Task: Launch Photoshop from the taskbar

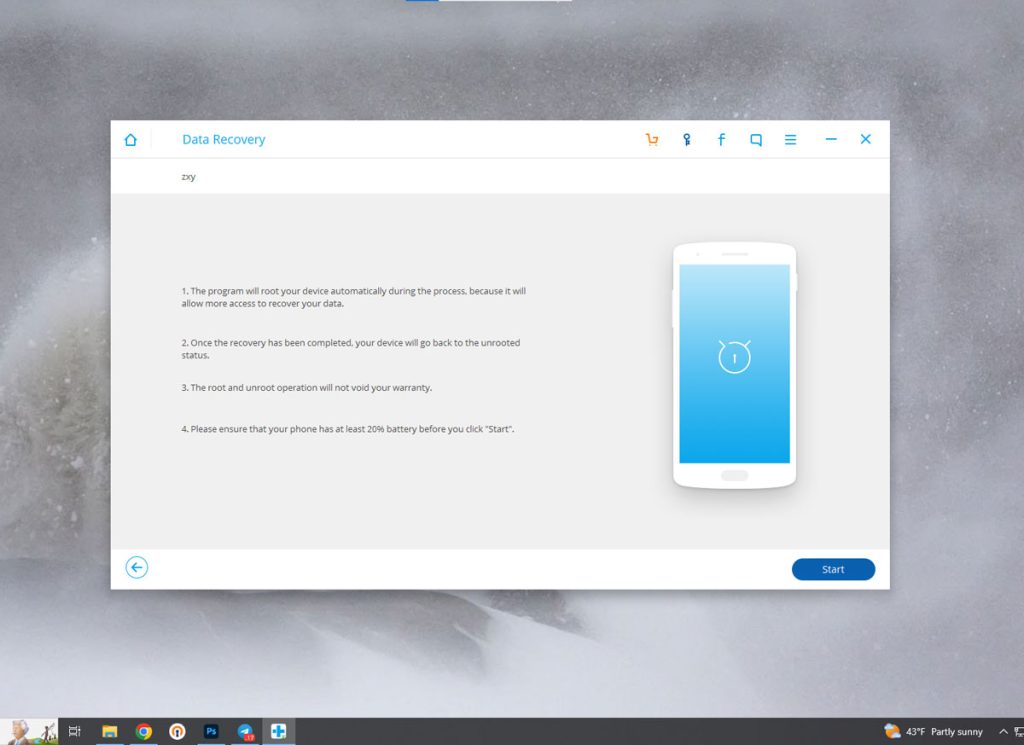Action: pos(211,732)
